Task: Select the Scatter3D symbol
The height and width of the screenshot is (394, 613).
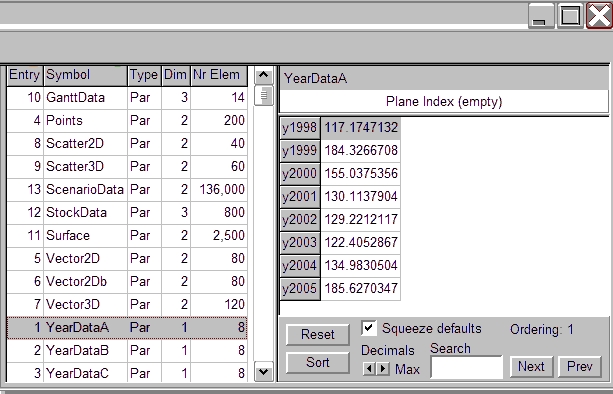Action: (127, 167)
